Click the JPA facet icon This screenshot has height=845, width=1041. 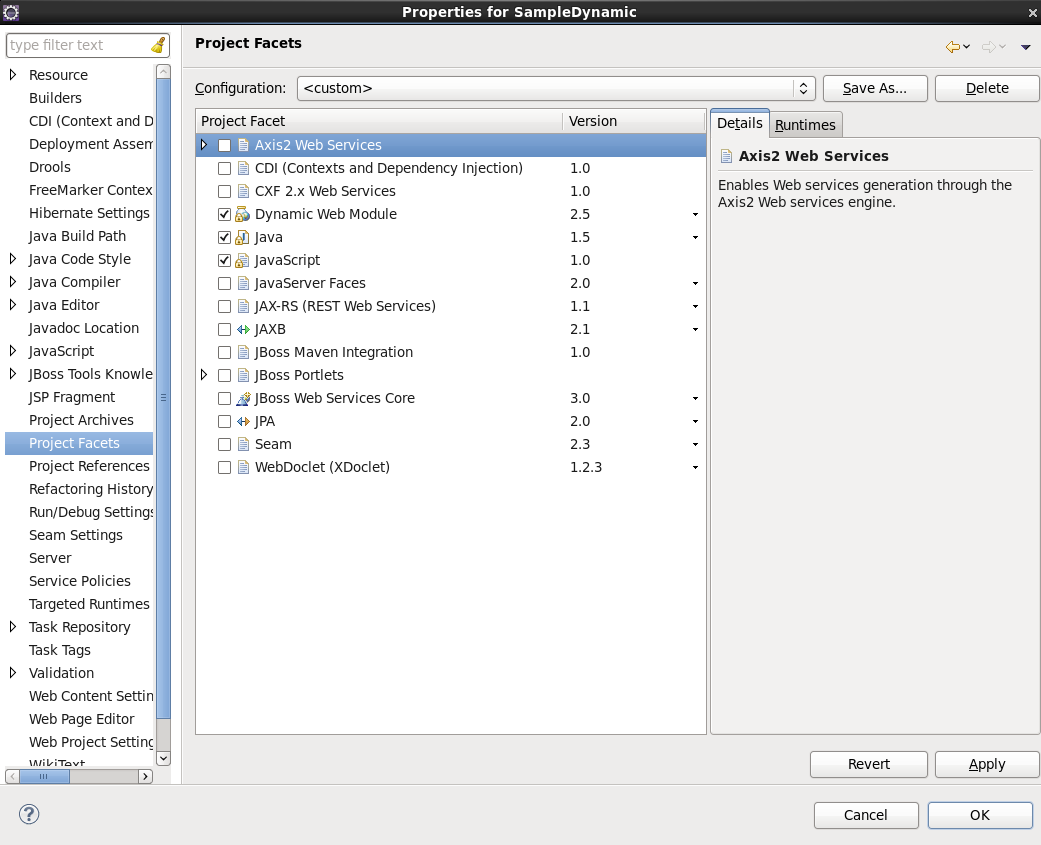coord(241,421)
